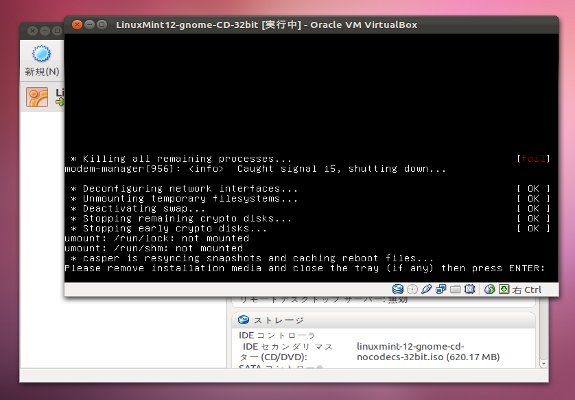Click the keyboard capture green arrow icon
Image resolution: width=575 pixels, height=400 pixels.
(x=504, y=289)
